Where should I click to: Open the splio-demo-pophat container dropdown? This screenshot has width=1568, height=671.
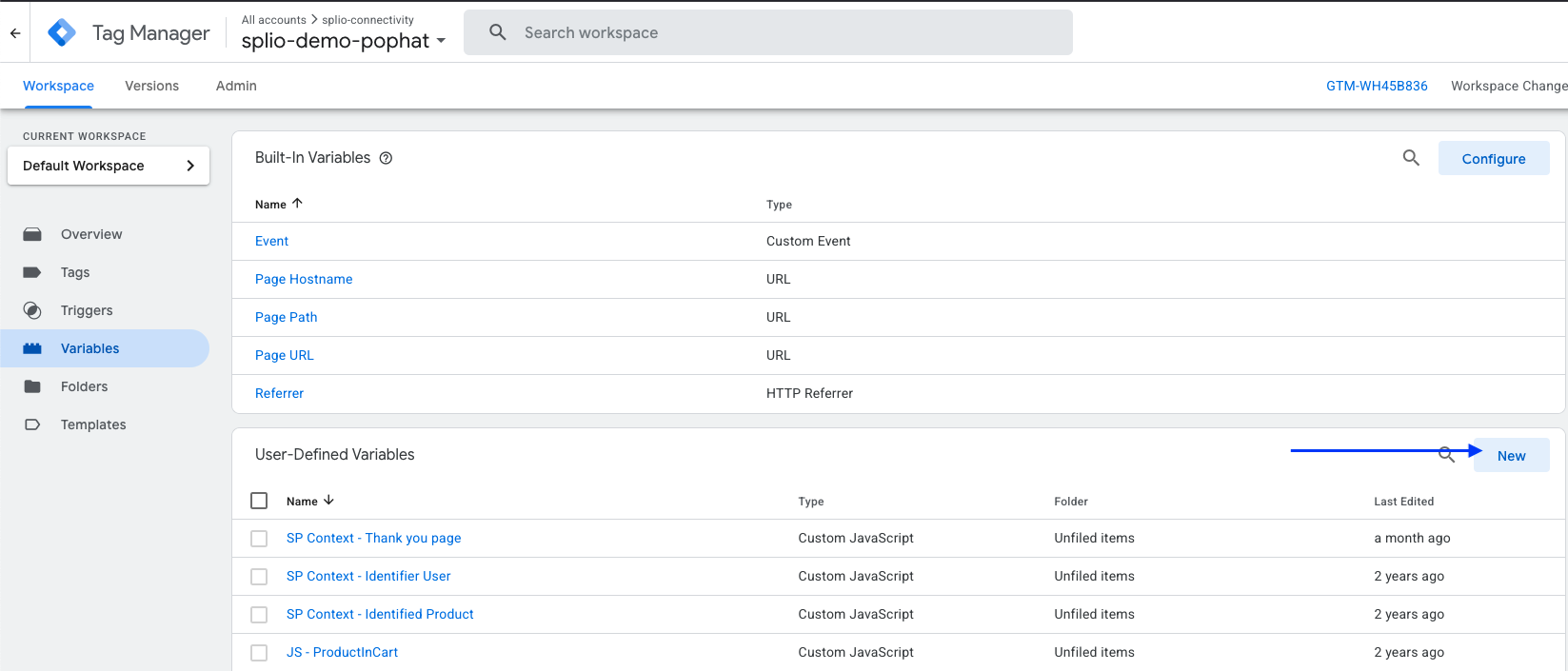pos(344,41)
